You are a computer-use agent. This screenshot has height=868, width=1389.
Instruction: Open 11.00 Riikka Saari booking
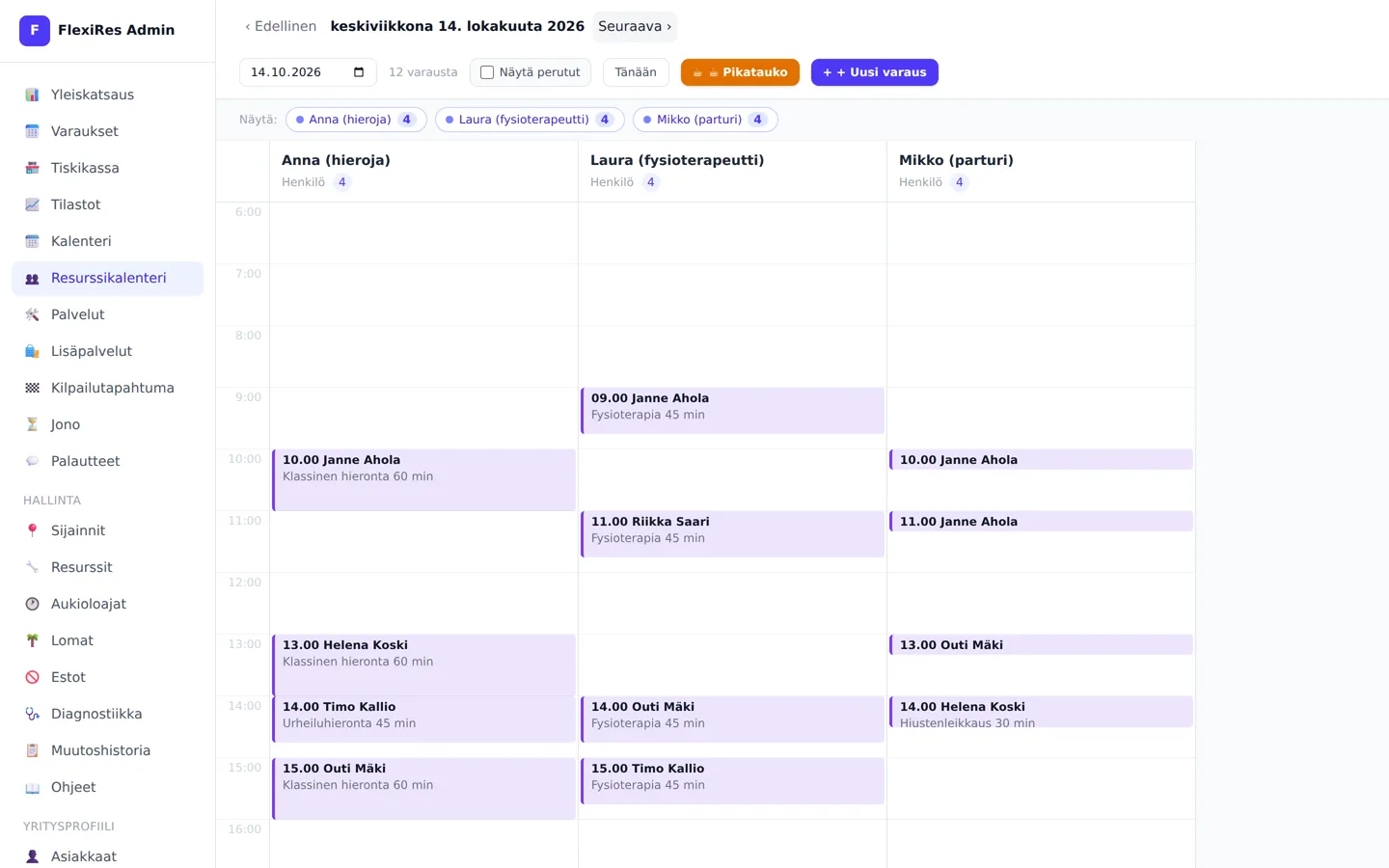tap(732, 534)
